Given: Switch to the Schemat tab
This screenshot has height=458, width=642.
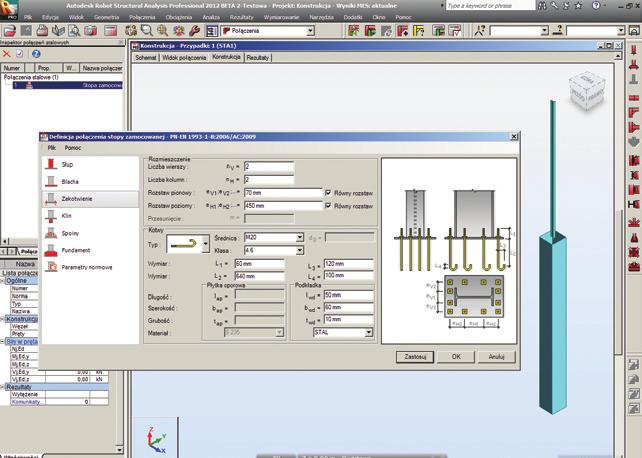Looking at the screenshot, I should (x=146, y=58).
